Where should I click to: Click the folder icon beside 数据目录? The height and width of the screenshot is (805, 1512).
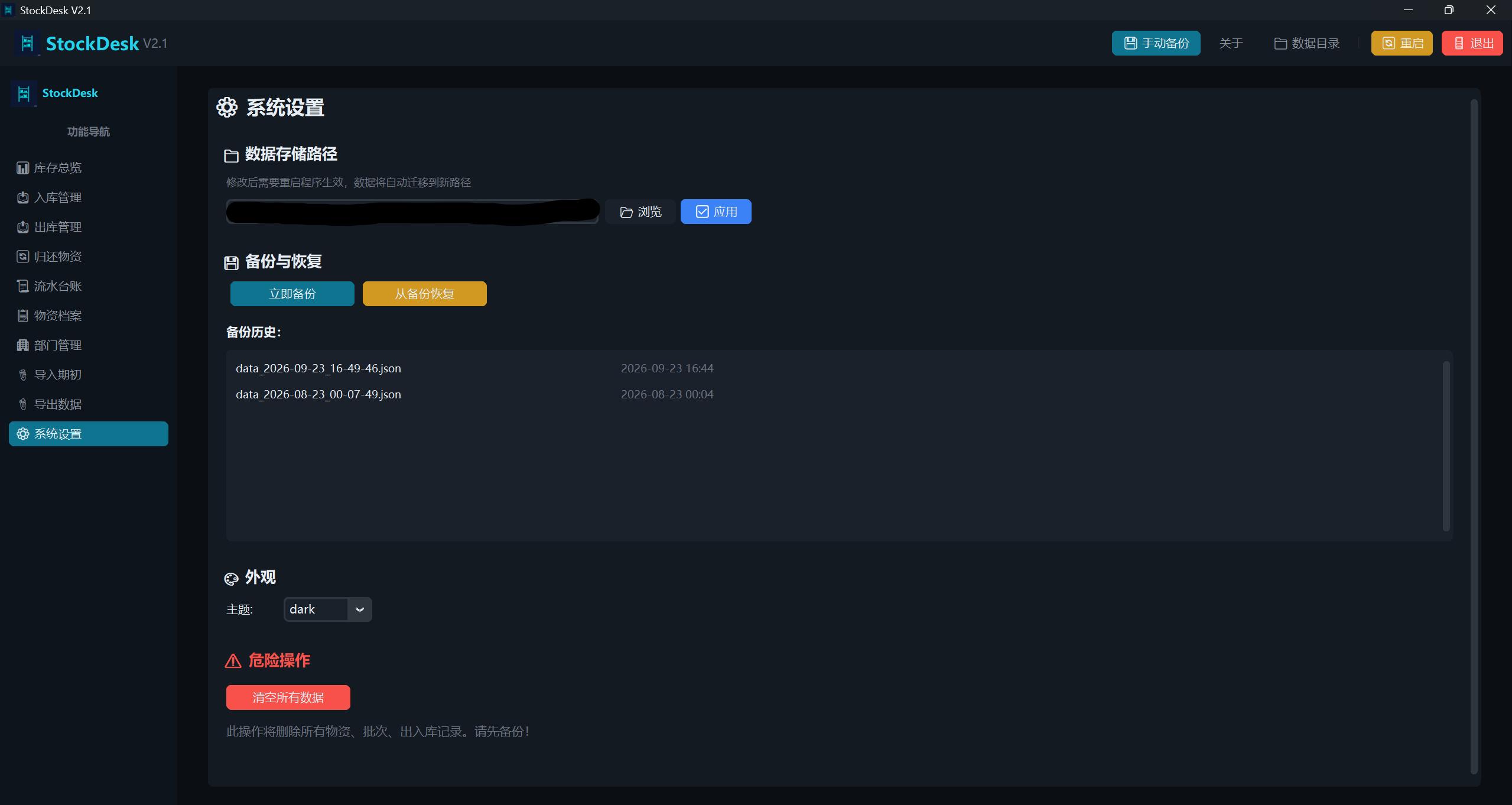click(1280, 44)
